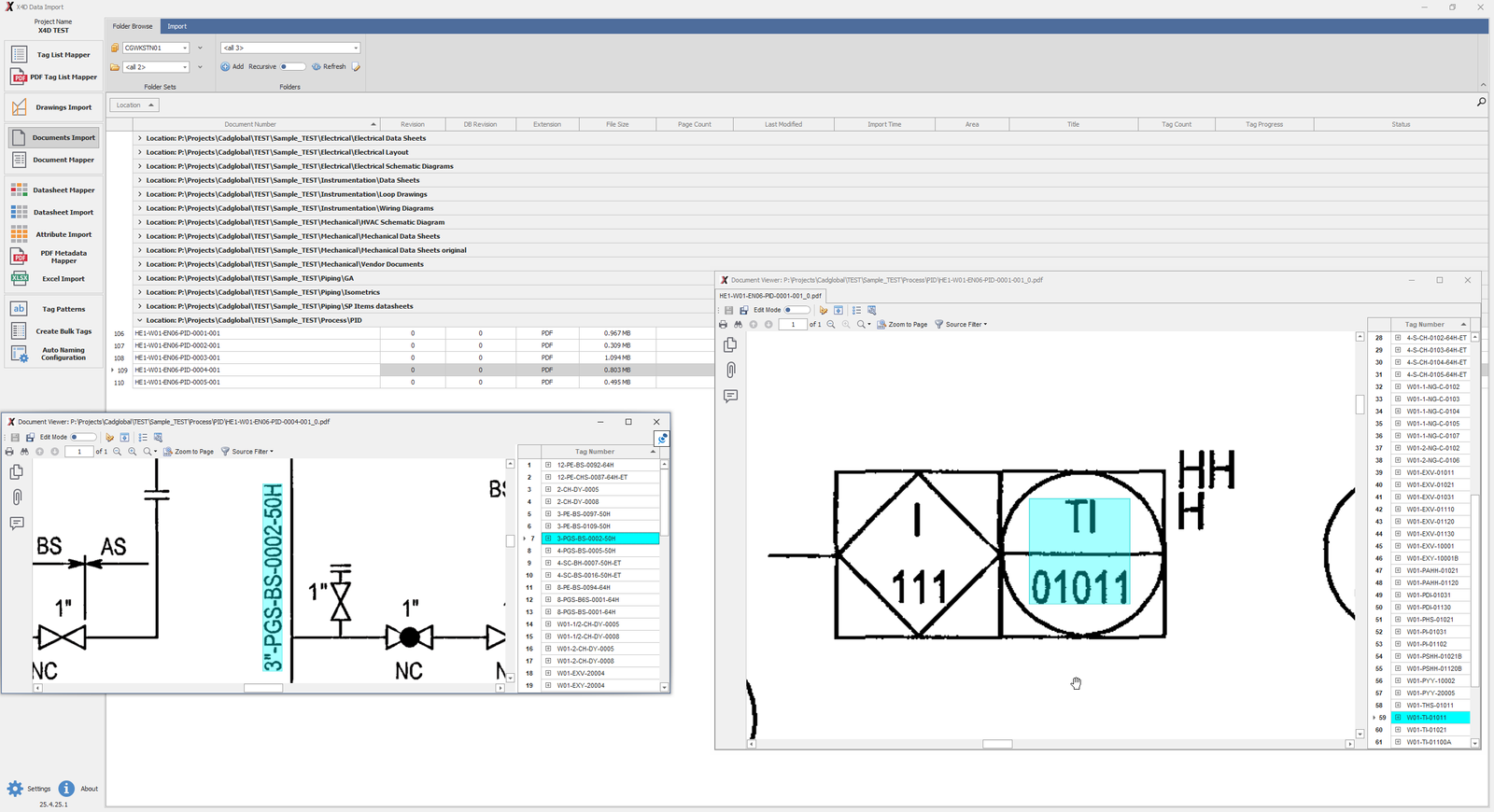Open the <all 3> folders dropdown
Viewport: 1494px width, 812px height.
point(356,48)
